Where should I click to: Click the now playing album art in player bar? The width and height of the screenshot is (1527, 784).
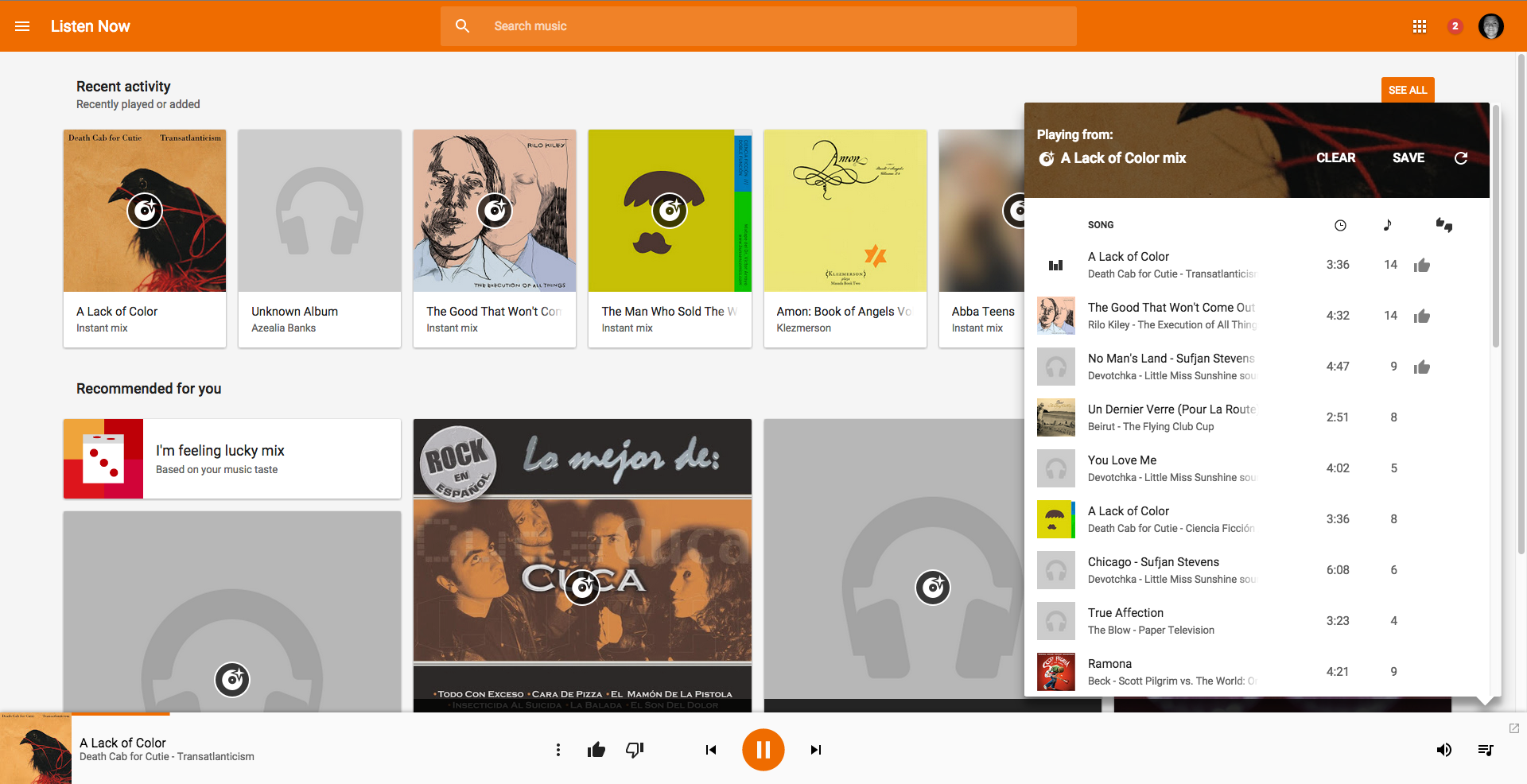click(x=36, y=748)
